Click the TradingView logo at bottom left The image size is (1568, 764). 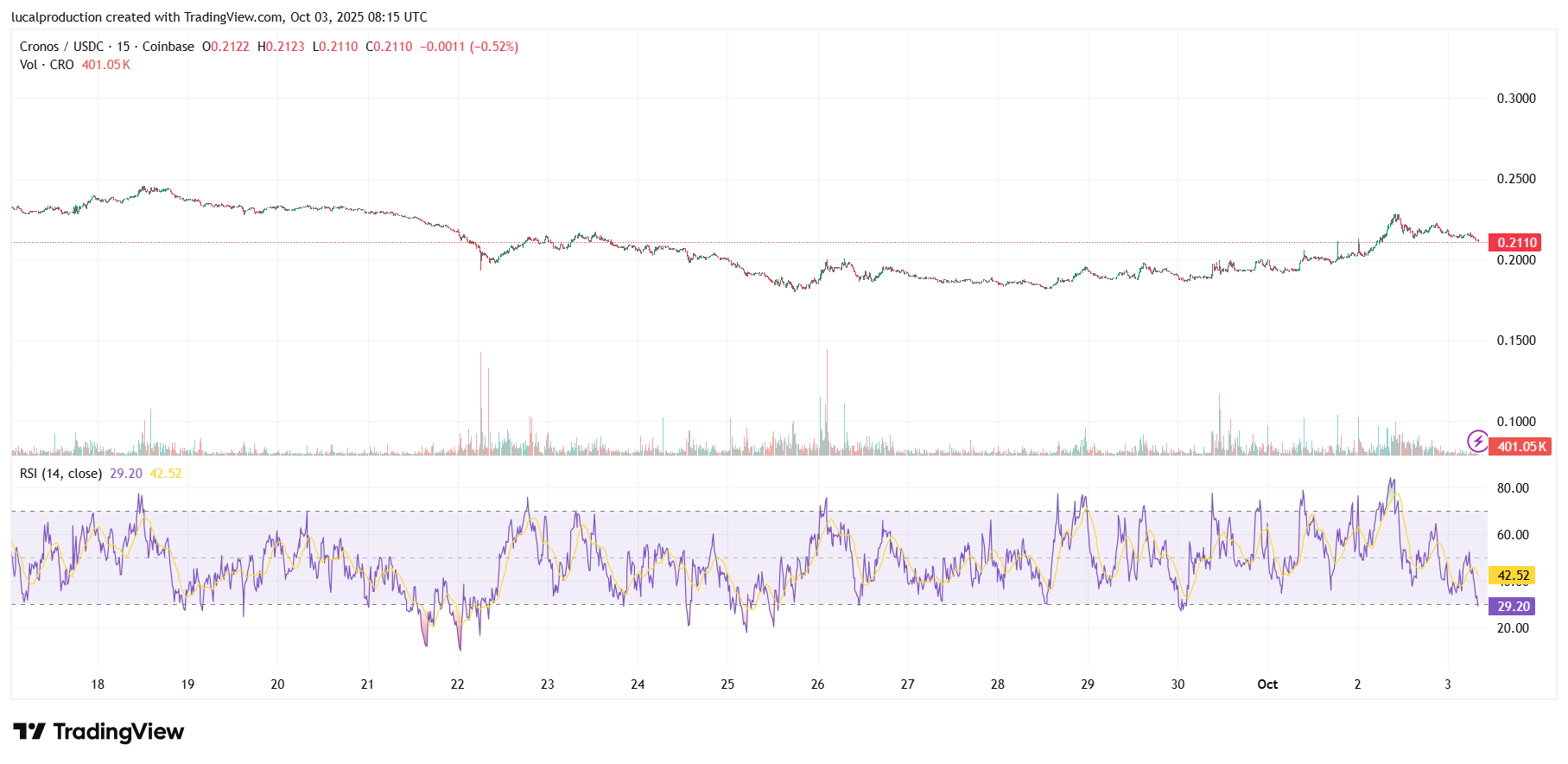click(x=98, y=732)
